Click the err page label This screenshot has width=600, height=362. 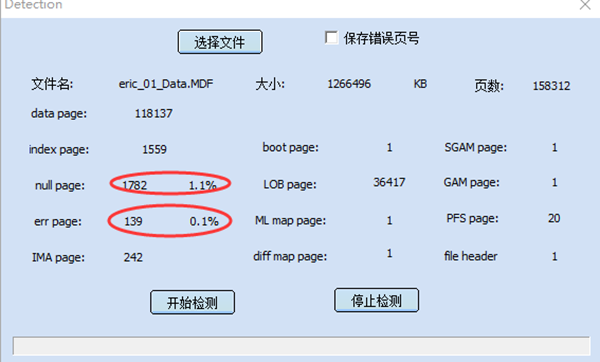pyautogui.click(x=58, y=222)
